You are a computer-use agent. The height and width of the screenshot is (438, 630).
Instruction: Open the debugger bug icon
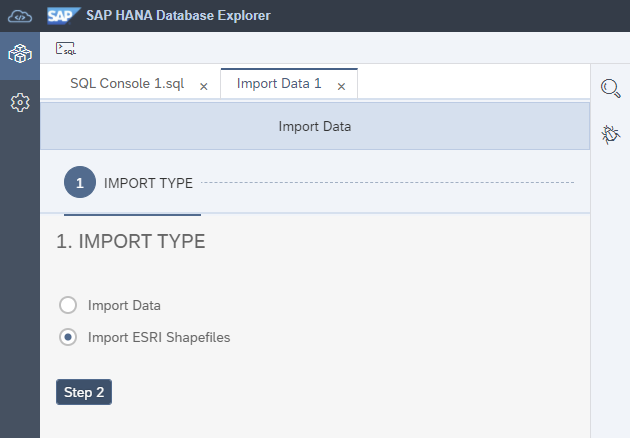tap(610, 135)
